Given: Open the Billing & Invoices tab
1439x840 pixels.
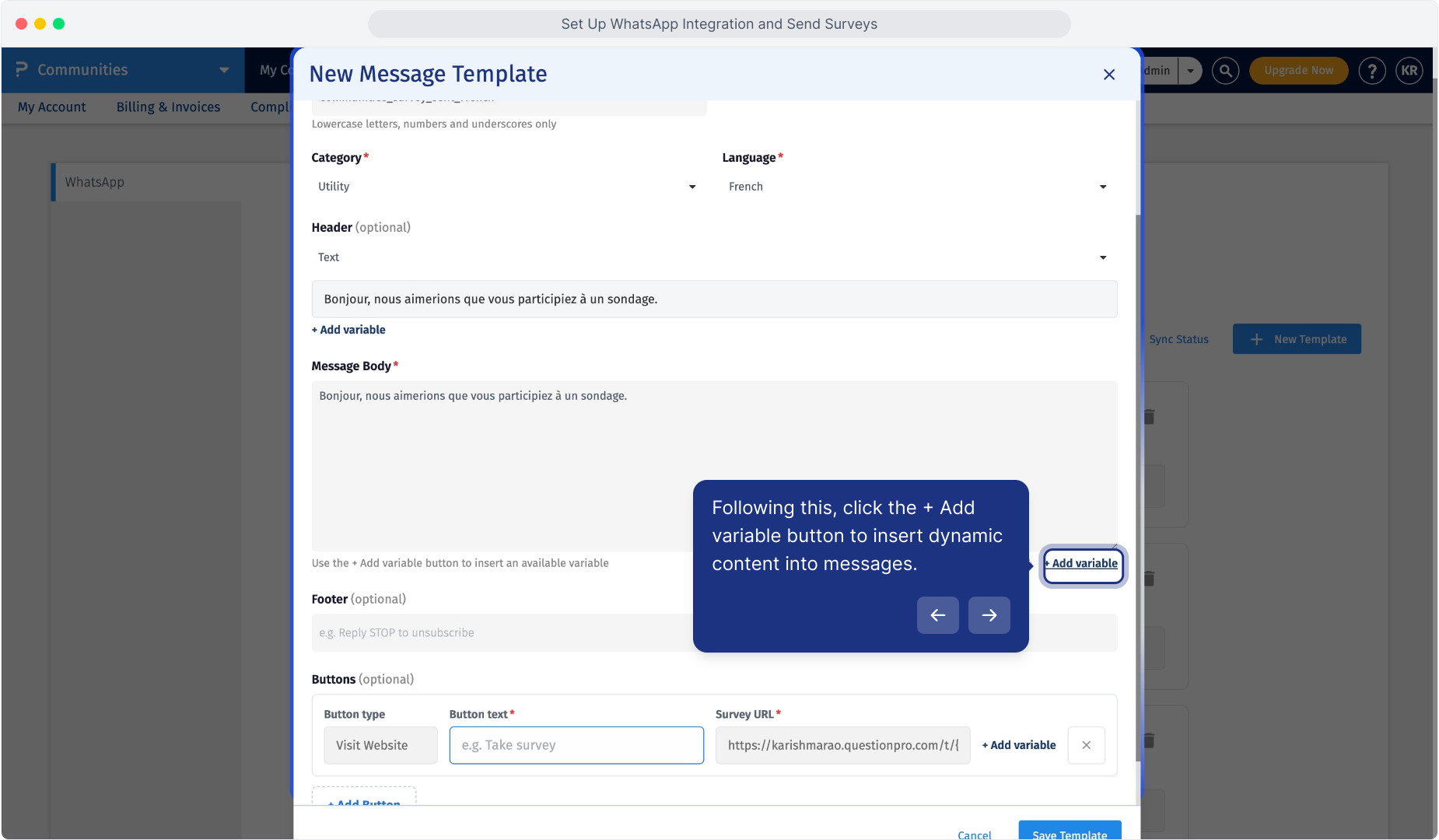Looking at the screenshot, I should (x=168, y=107).
